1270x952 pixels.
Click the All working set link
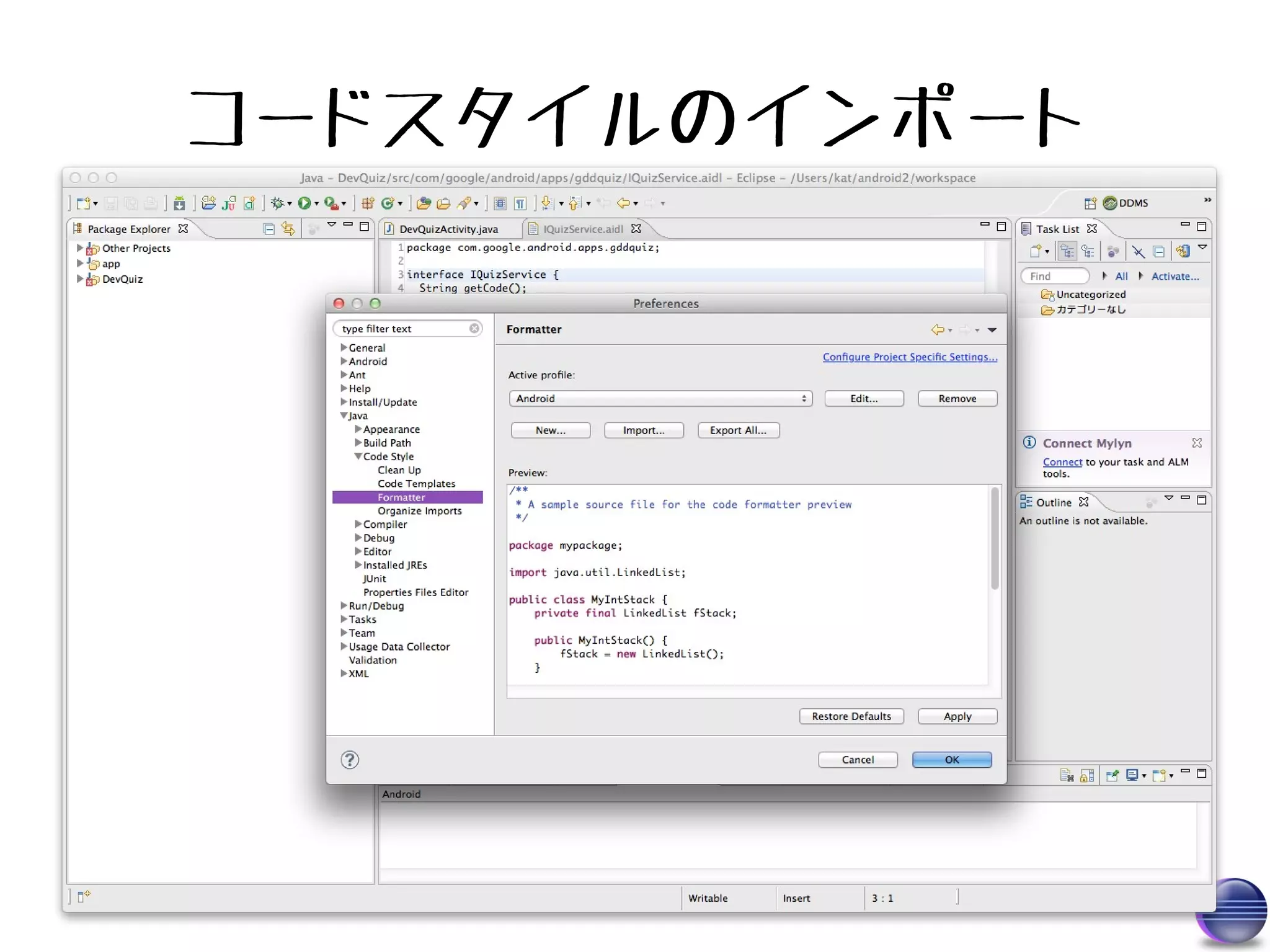click(1121, 276)
